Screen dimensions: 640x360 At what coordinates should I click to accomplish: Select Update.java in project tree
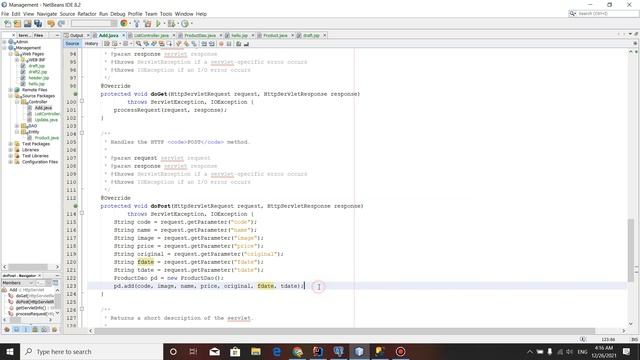46,120
